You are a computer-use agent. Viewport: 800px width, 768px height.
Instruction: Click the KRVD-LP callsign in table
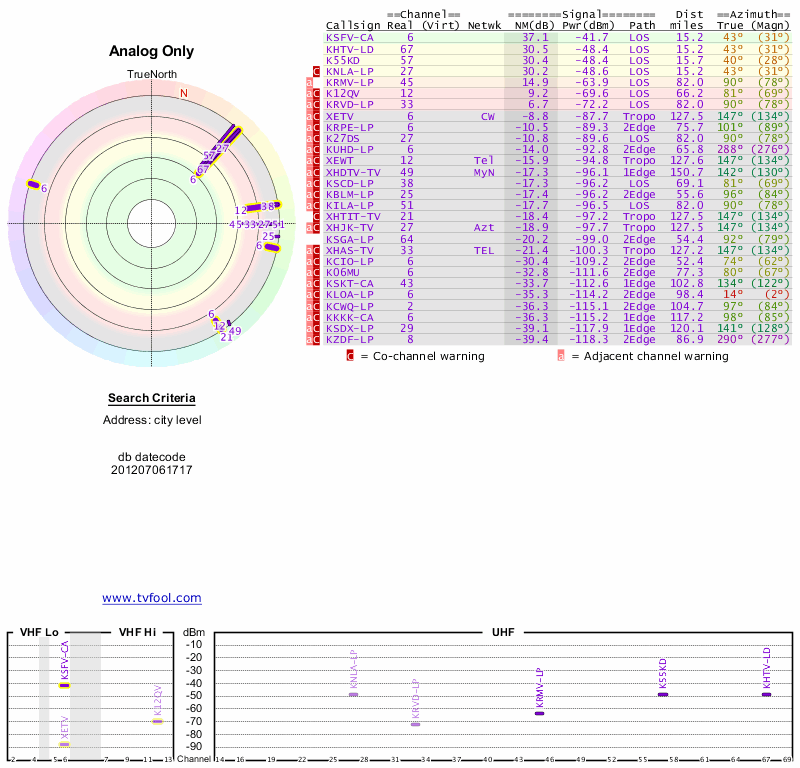tap(349, 105)
